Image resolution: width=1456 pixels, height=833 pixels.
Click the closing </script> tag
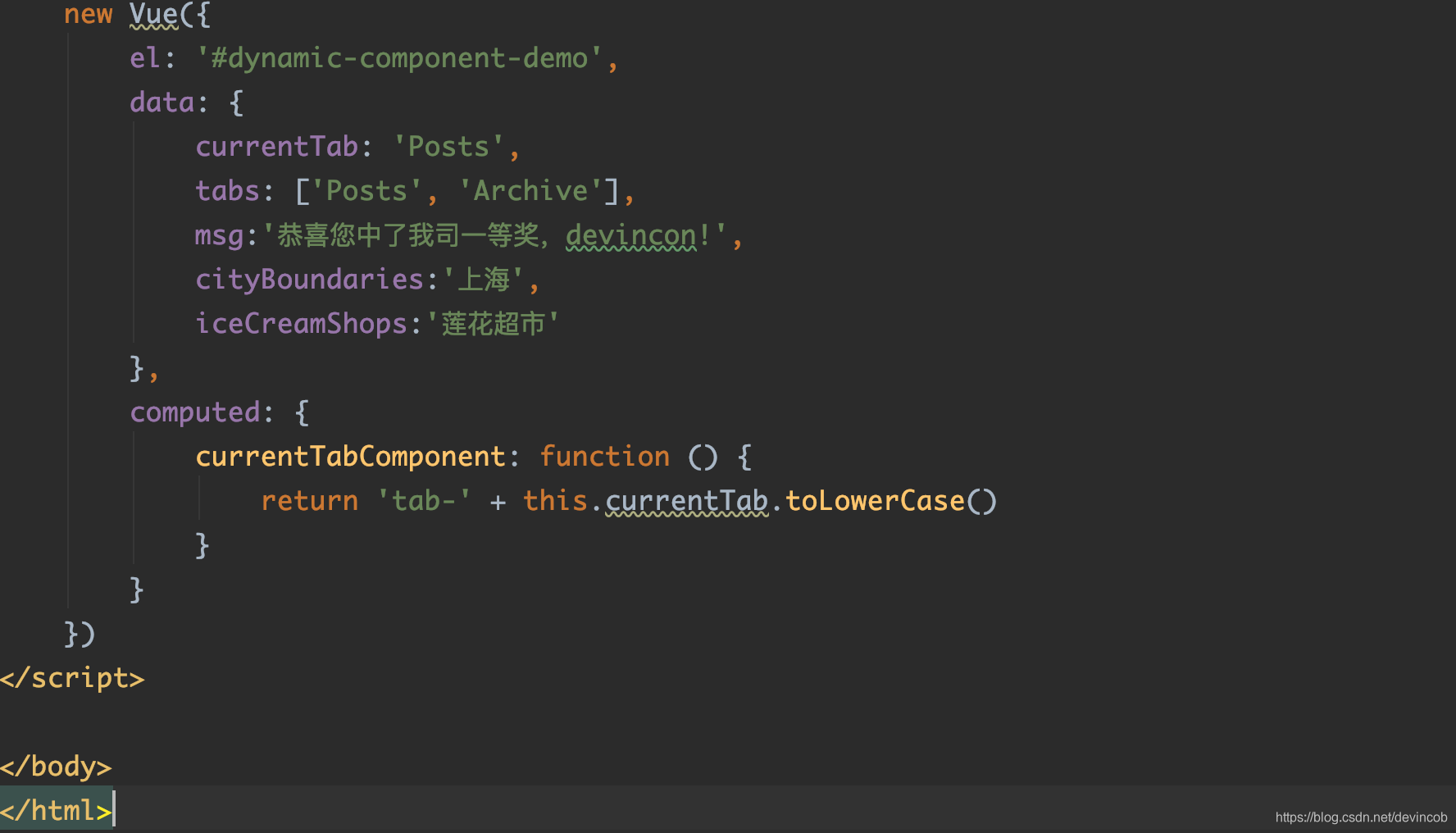click(72, 678)
